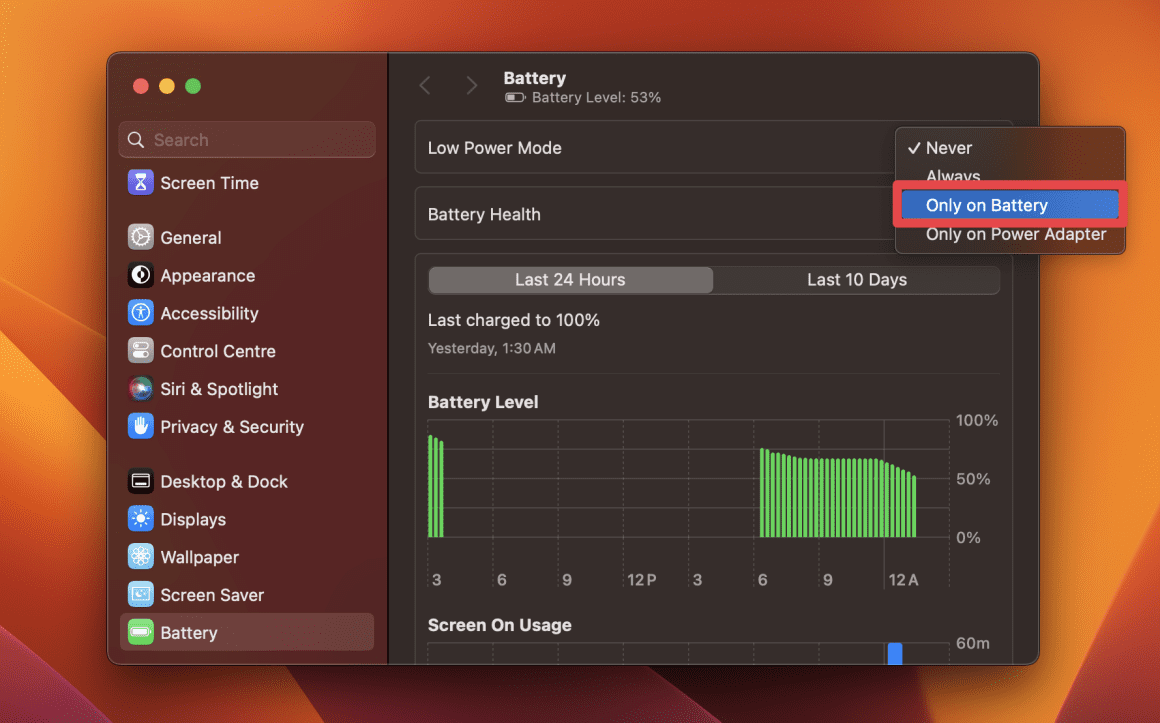Click the Accessibility icon
This screenshot has width=1160, height=723.
point(207,313)
